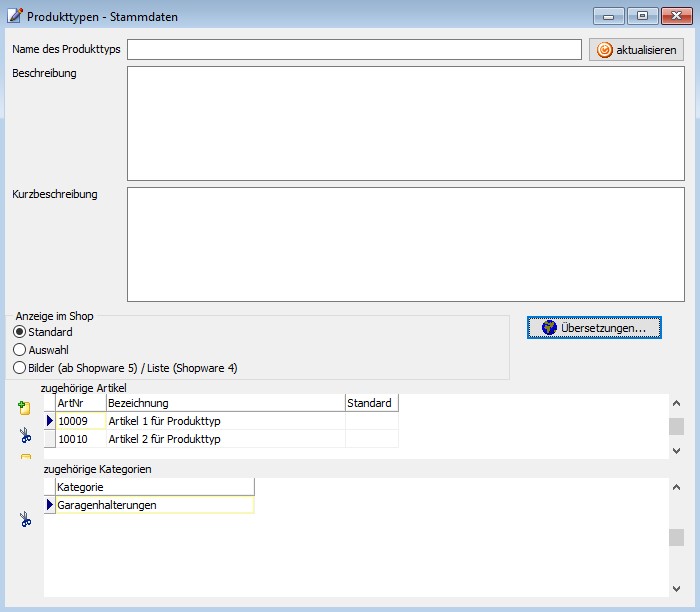Click the scissors icon next to category list
This screenshot has height=612, width=700.
click(x=25, y=519)
